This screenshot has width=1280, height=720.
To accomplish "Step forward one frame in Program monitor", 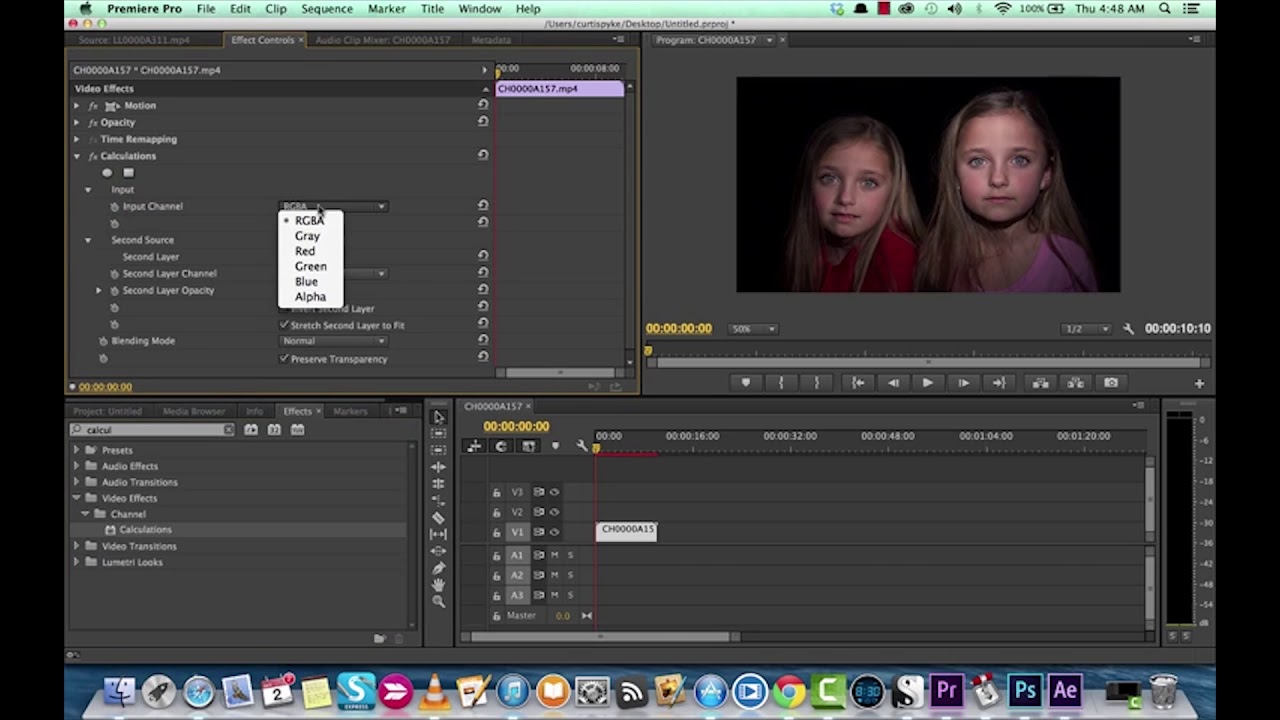I will click(963, 383).
